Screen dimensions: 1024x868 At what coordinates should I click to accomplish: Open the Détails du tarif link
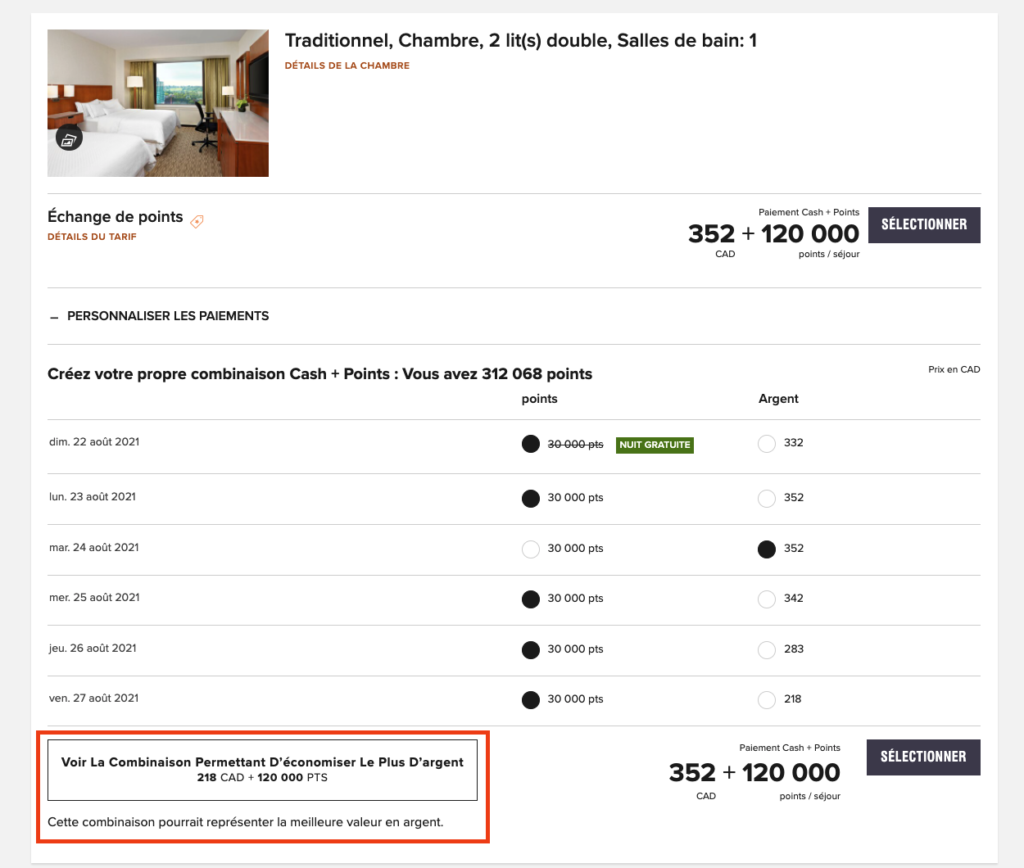point(92,237)
